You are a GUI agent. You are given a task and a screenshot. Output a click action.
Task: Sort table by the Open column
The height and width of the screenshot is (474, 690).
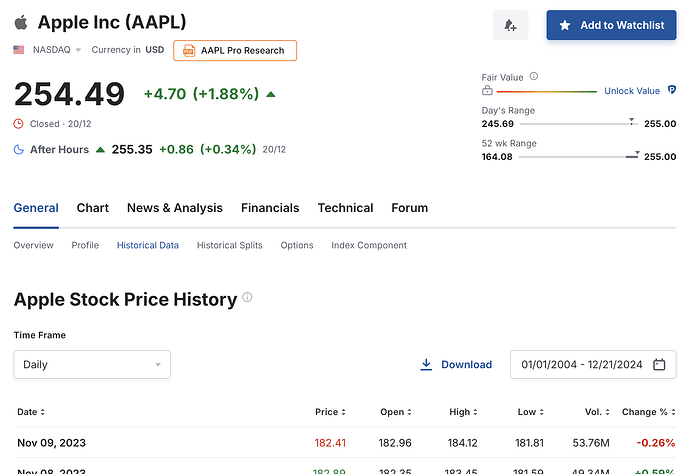coord(396,412)
